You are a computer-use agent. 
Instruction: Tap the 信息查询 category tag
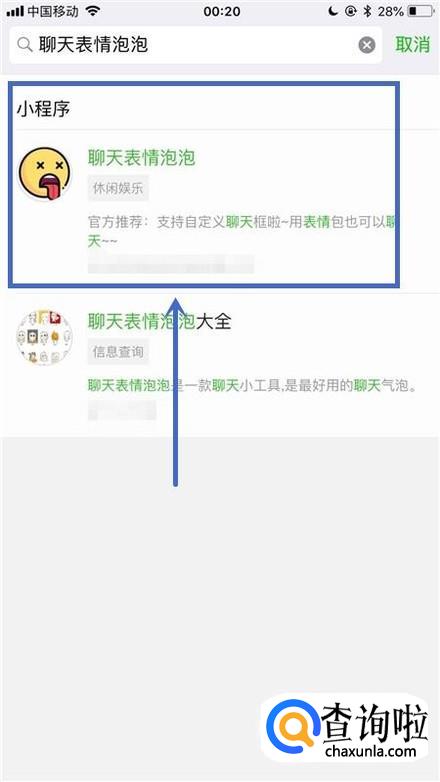[118, 352]
